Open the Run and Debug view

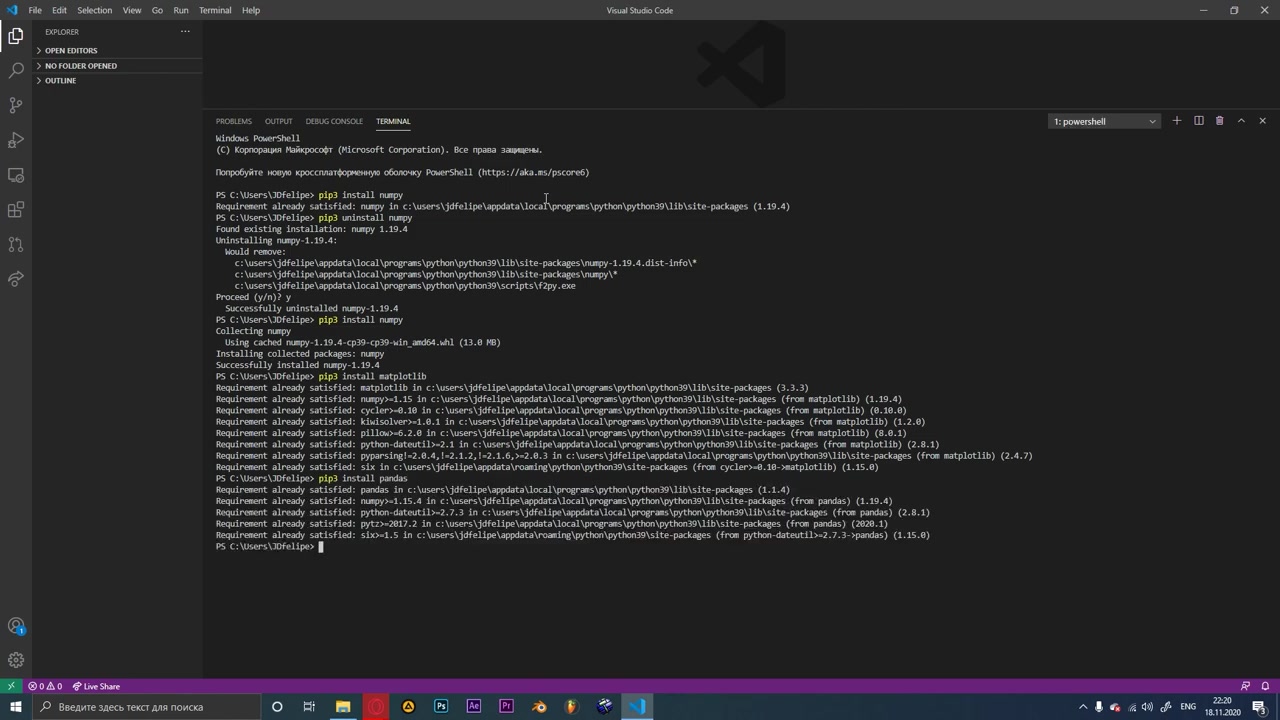pyautogui.click(x=16, y=140)
